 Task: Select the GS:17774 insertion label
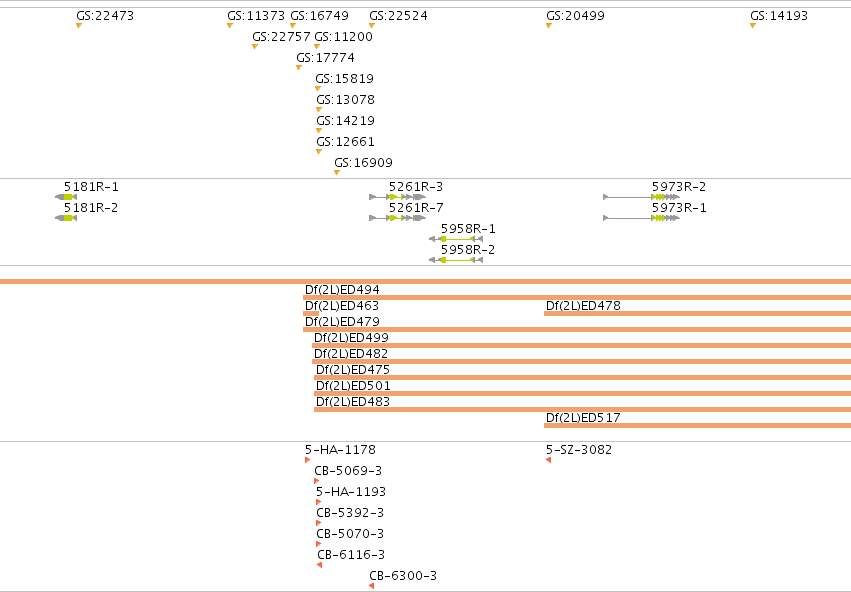coord(326,58)
